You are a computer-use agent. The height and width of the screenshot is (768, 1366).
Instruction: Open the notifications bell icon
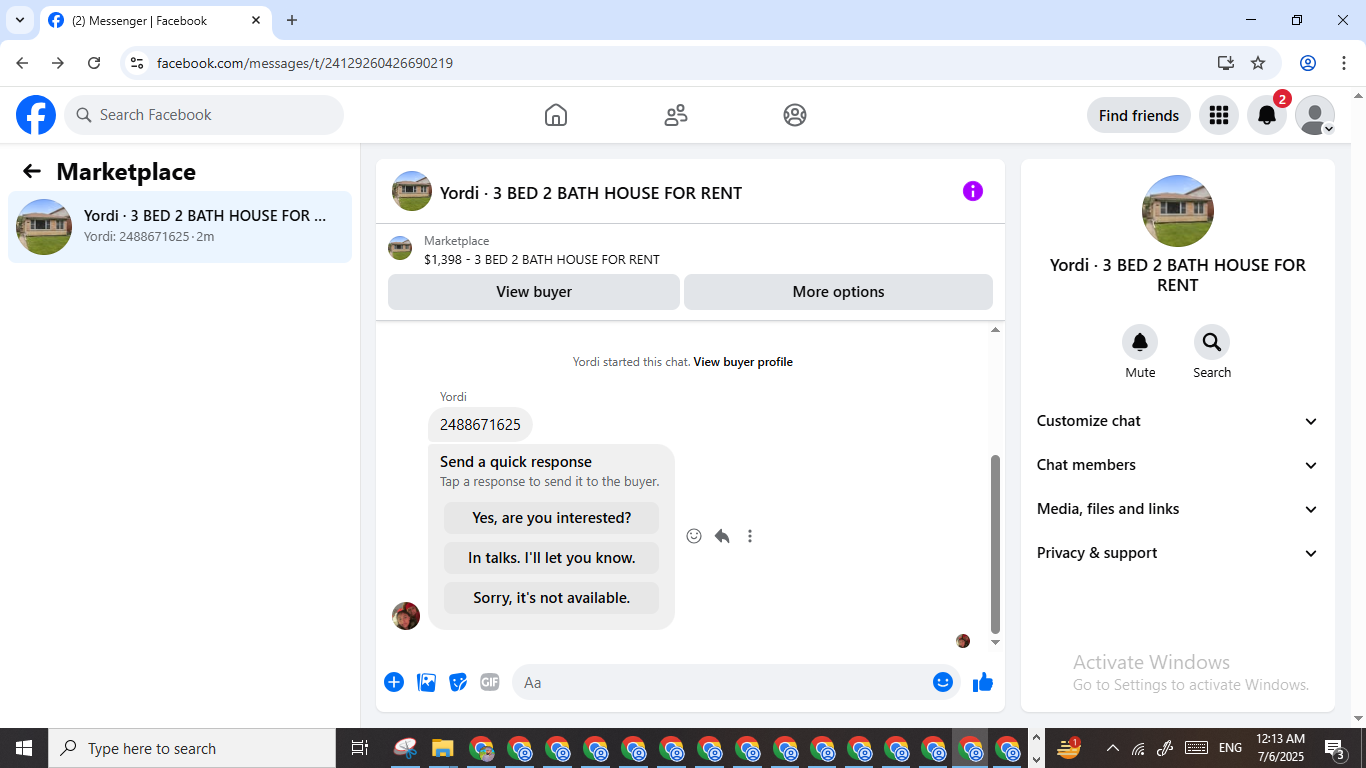pos(1266,115)
